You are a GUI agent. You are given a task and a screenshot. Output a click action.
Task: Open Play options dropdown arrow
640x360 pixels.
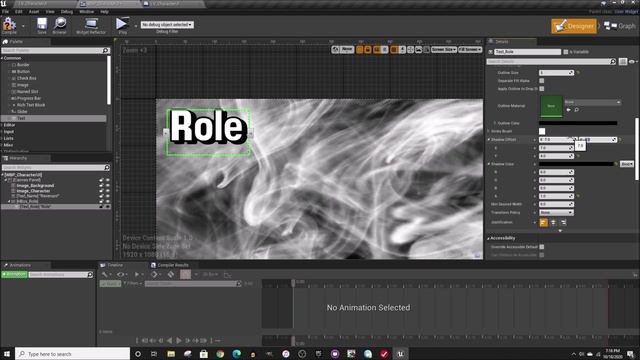pos(136,26)
